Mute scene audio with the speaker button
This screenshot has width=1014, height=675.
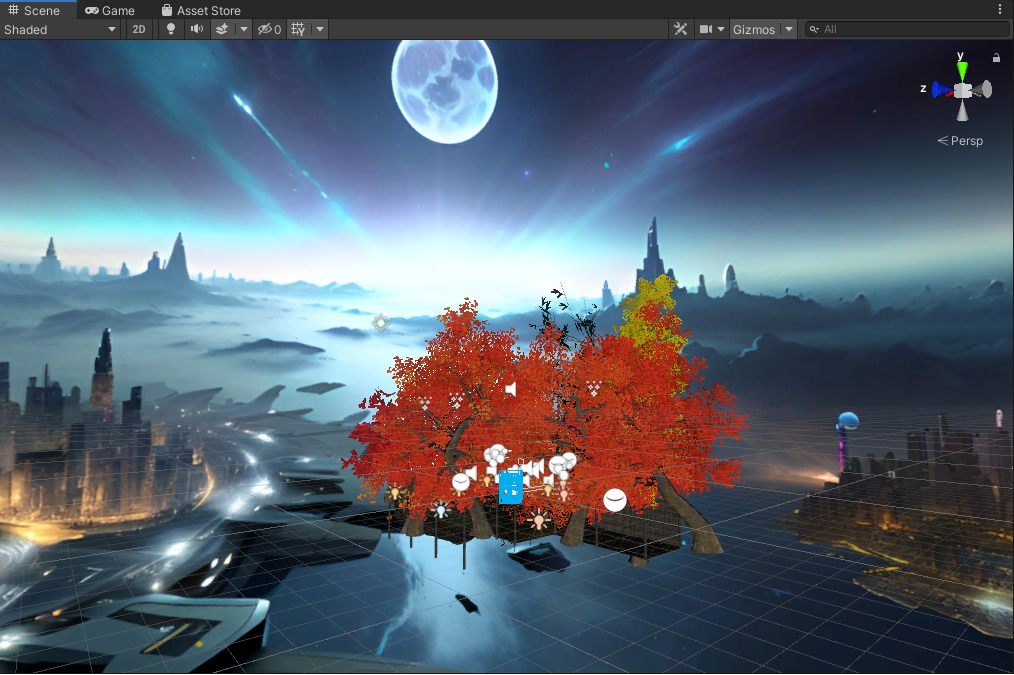(196, 29)
